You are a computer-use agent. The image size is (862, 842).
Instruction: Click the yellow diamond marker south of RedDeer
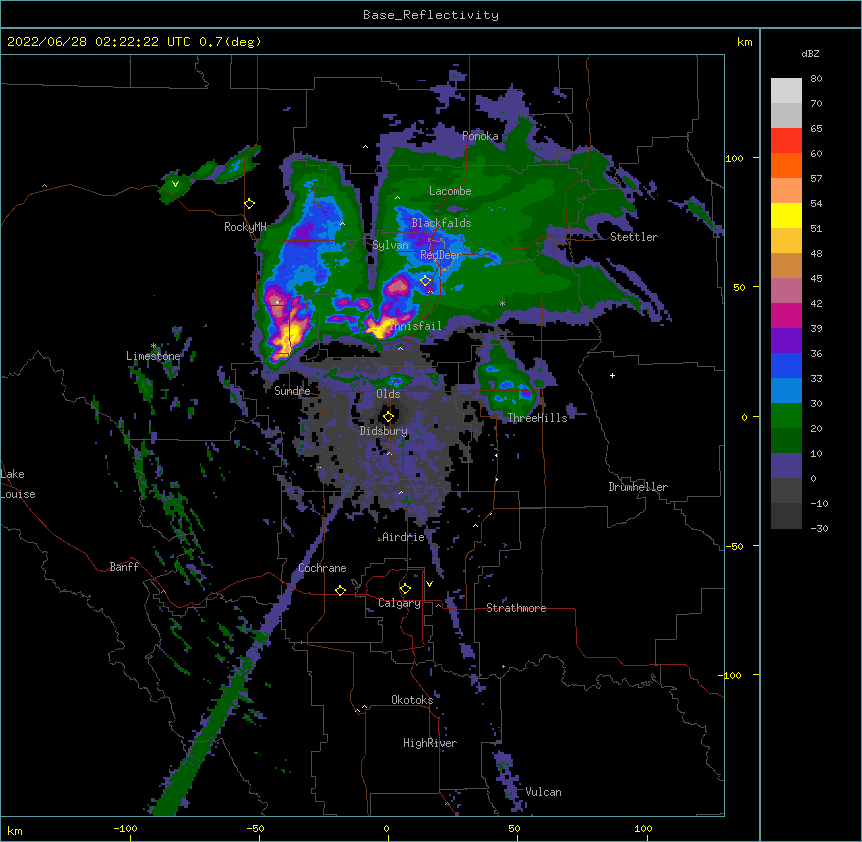426,280
